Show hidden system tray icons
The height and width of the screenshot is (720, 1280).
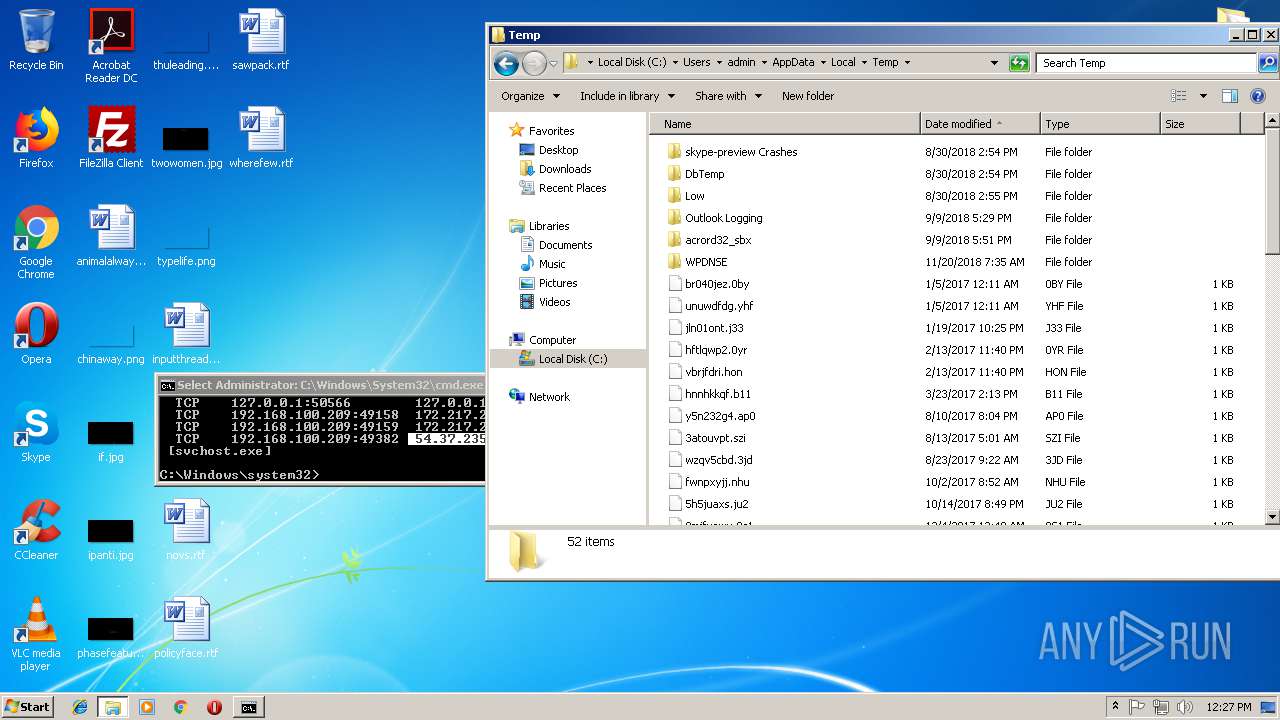pos(1115,707)
